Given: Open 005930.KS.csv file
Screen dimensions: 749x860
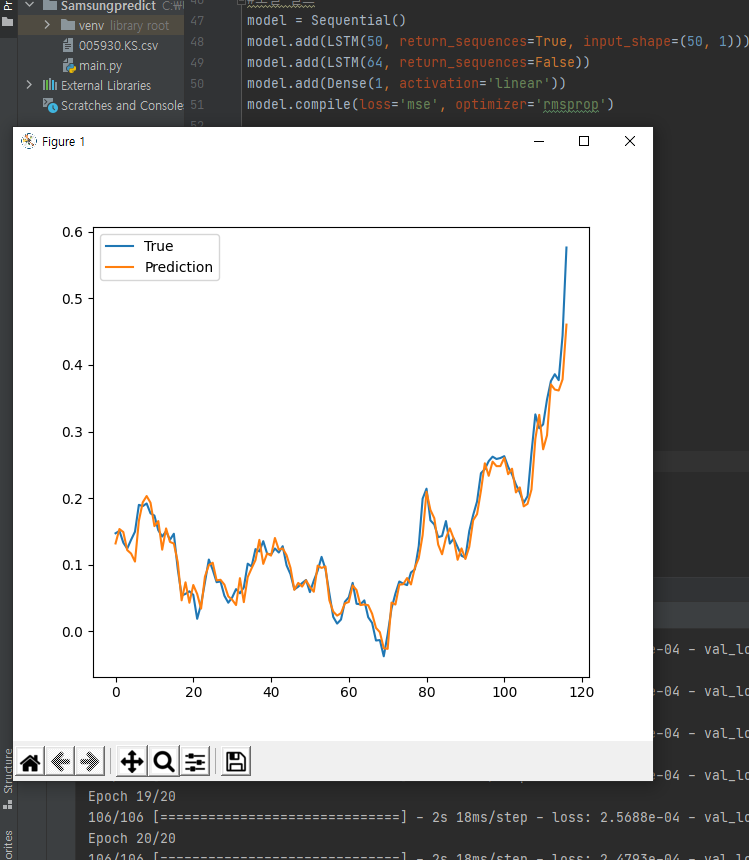Looking at the screenshot, I should 118,46.
